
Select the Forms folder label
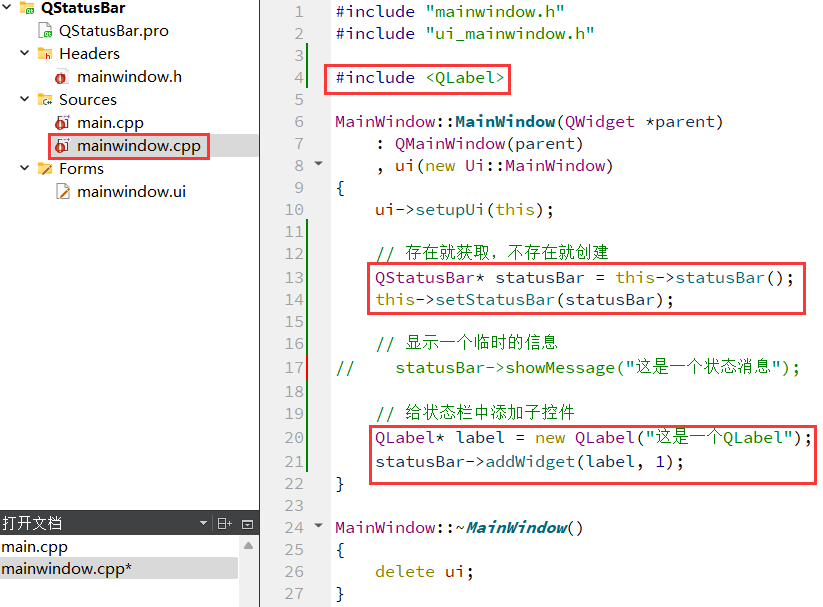point(81,169)
